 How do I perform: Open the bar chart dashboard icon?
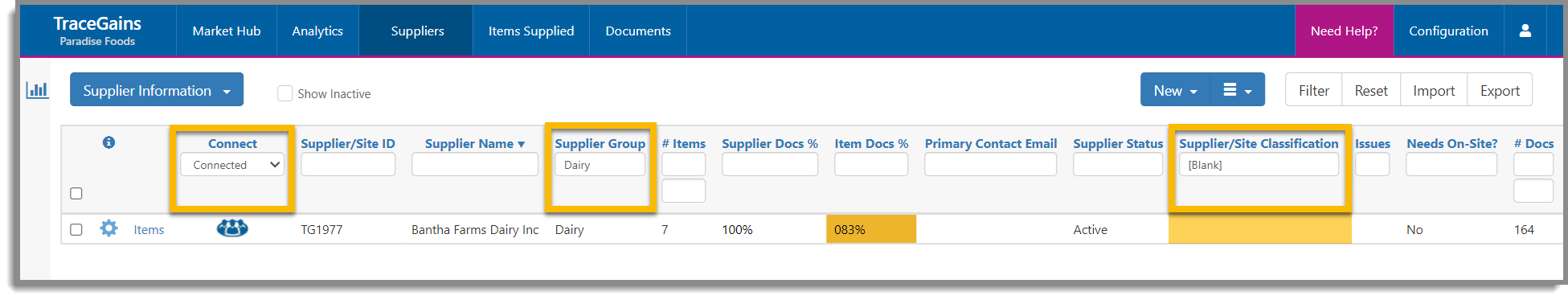point(38,90)
